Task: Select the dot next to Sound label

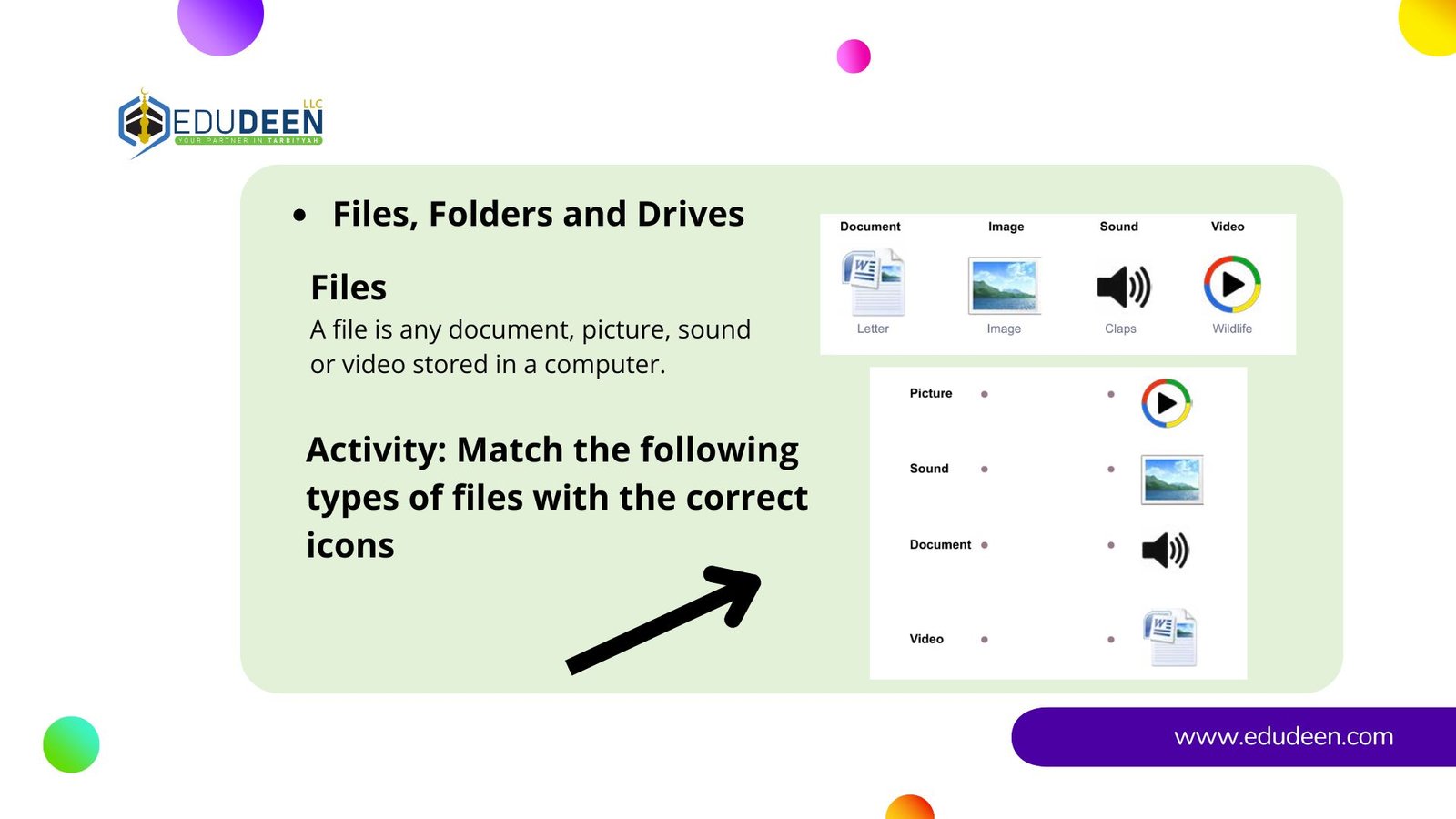Action: coord(985,470)
